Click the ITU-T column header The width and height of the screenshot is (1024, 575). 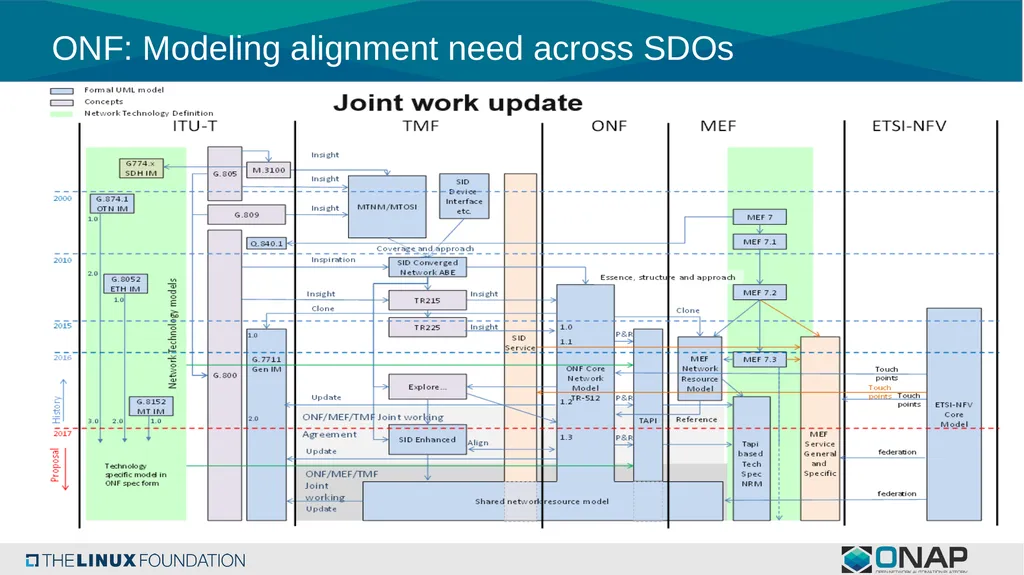point(195,125)
